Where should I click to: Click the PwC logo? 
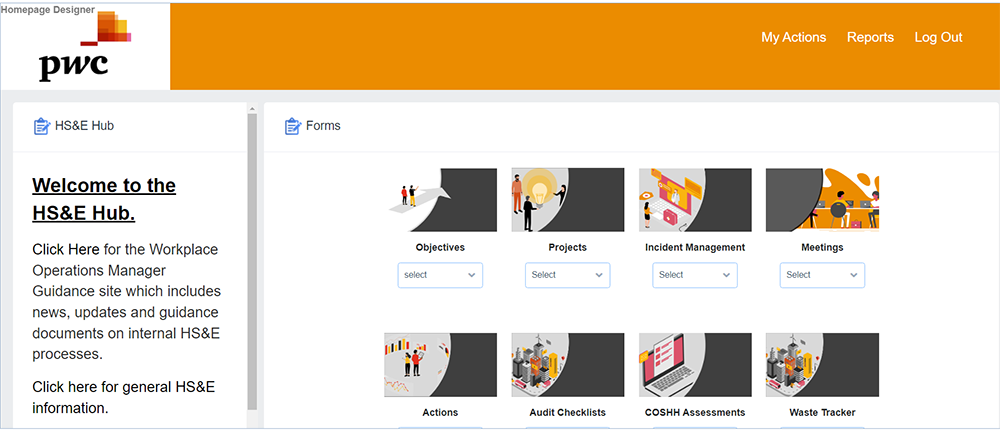pyautogui.click(x=85, y=46)
